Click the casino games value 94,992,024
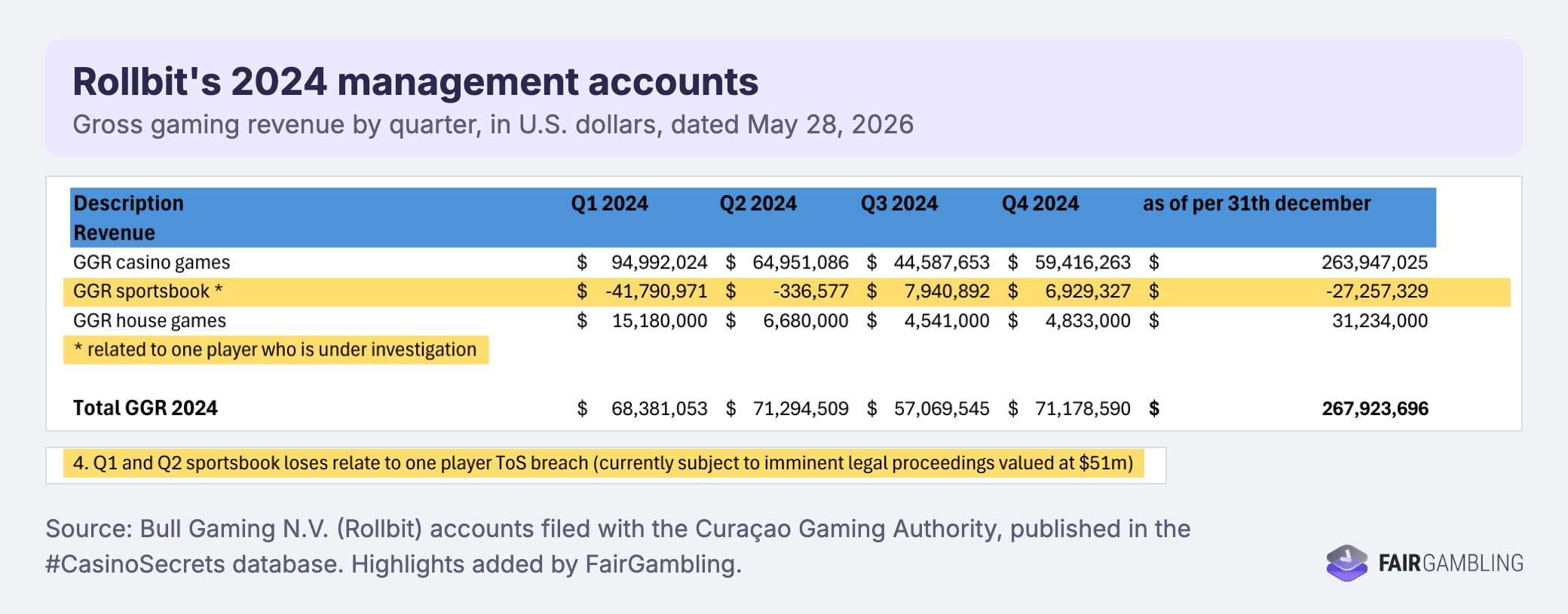 coord(659,262)
